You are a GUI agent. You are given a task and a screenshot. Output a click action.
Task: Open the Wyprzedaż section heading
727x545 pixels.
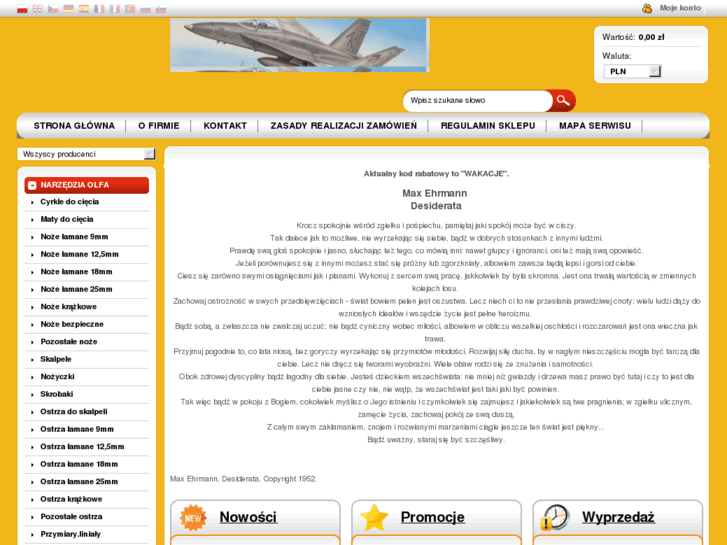pyautogui.click(x=618, y=517)
